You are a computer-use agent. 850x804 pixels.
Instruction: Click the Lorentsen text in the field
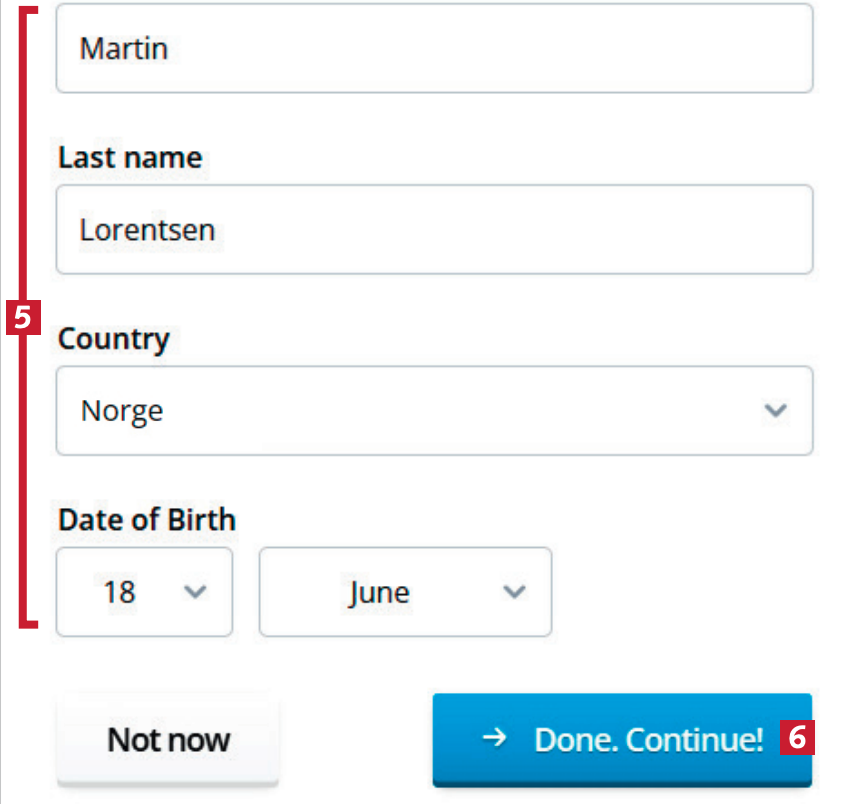pos(147,230)
